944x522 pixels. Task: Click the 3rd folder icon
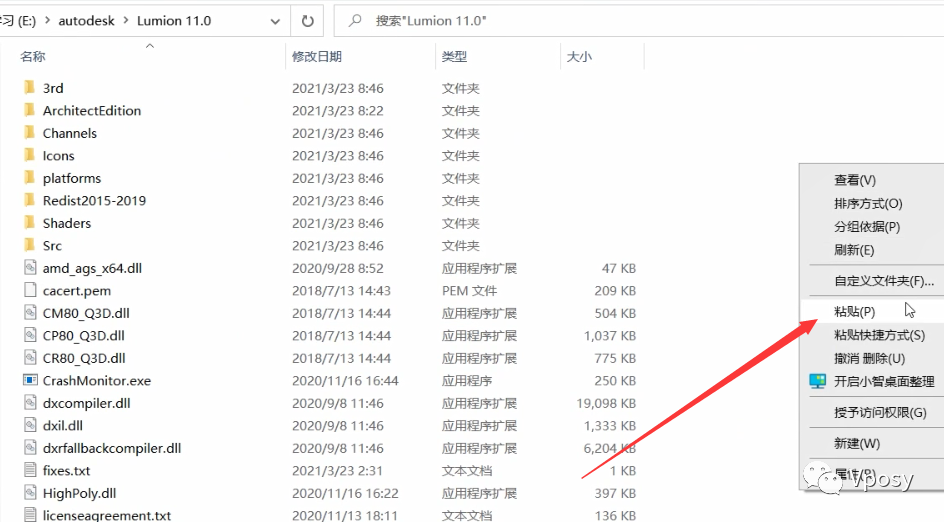[30, 88]
